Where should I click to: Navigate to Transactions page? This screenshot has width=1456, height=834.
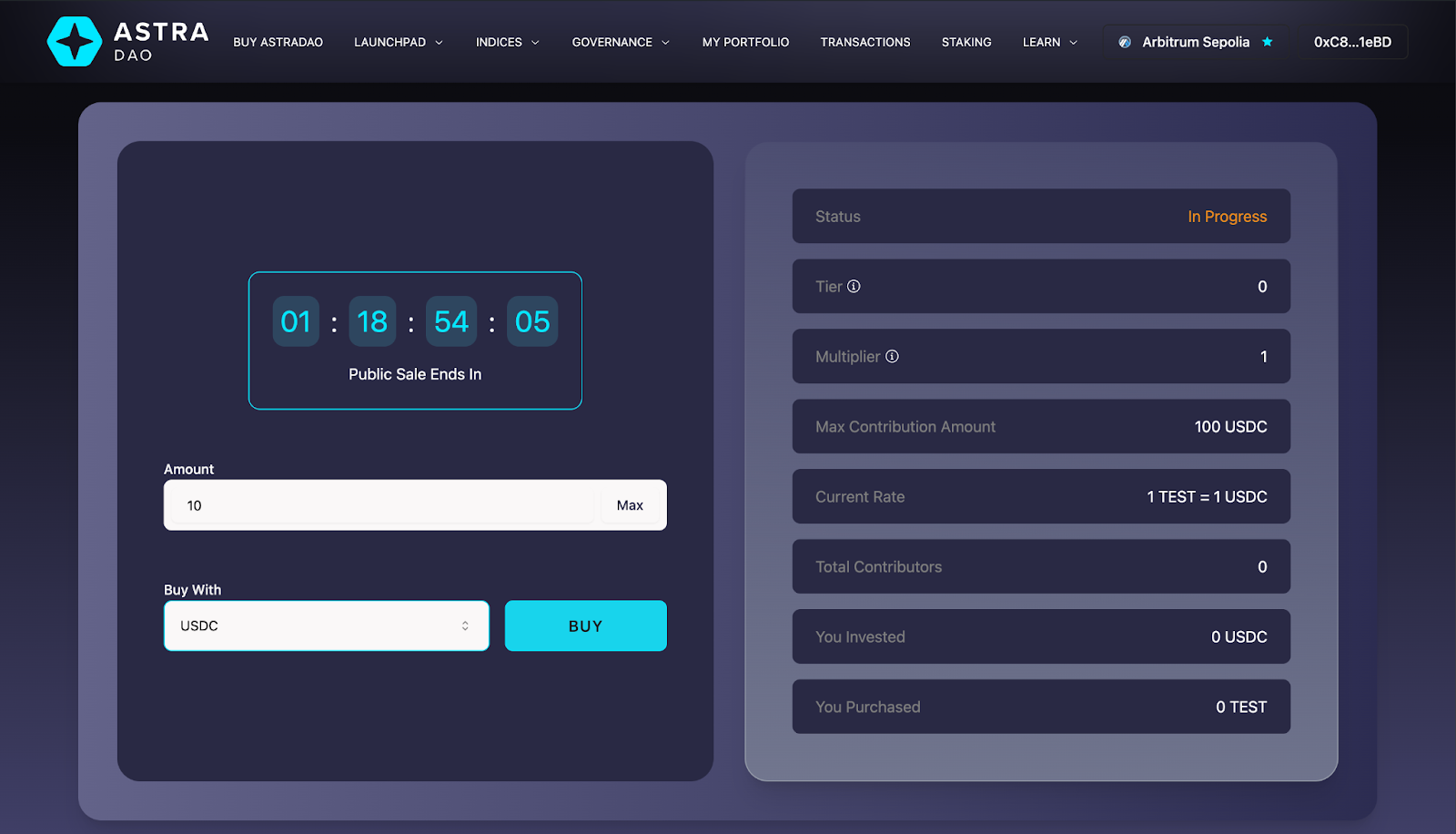[864, 42]
